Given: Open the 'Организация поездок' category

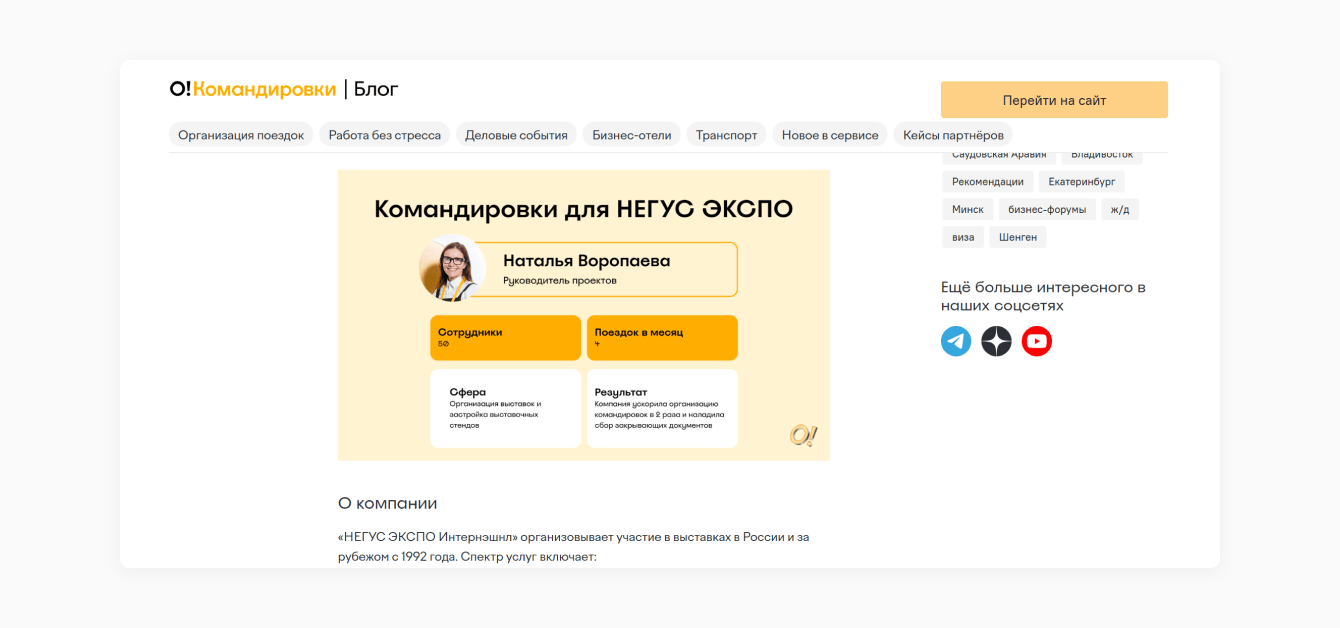Looking at the screenshot, I should 241,134.
